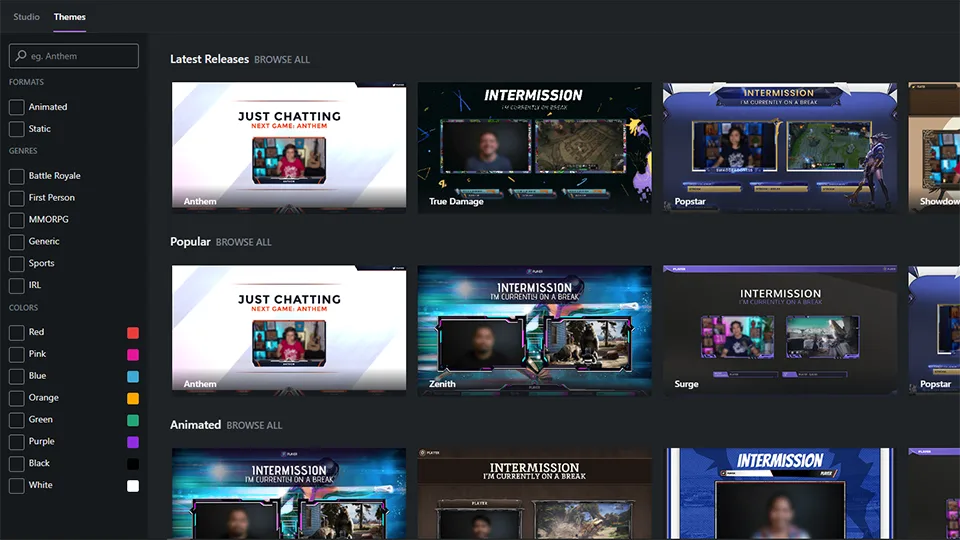Choose the green color swatch
The image size is (960, 540).
pos(133,420)
